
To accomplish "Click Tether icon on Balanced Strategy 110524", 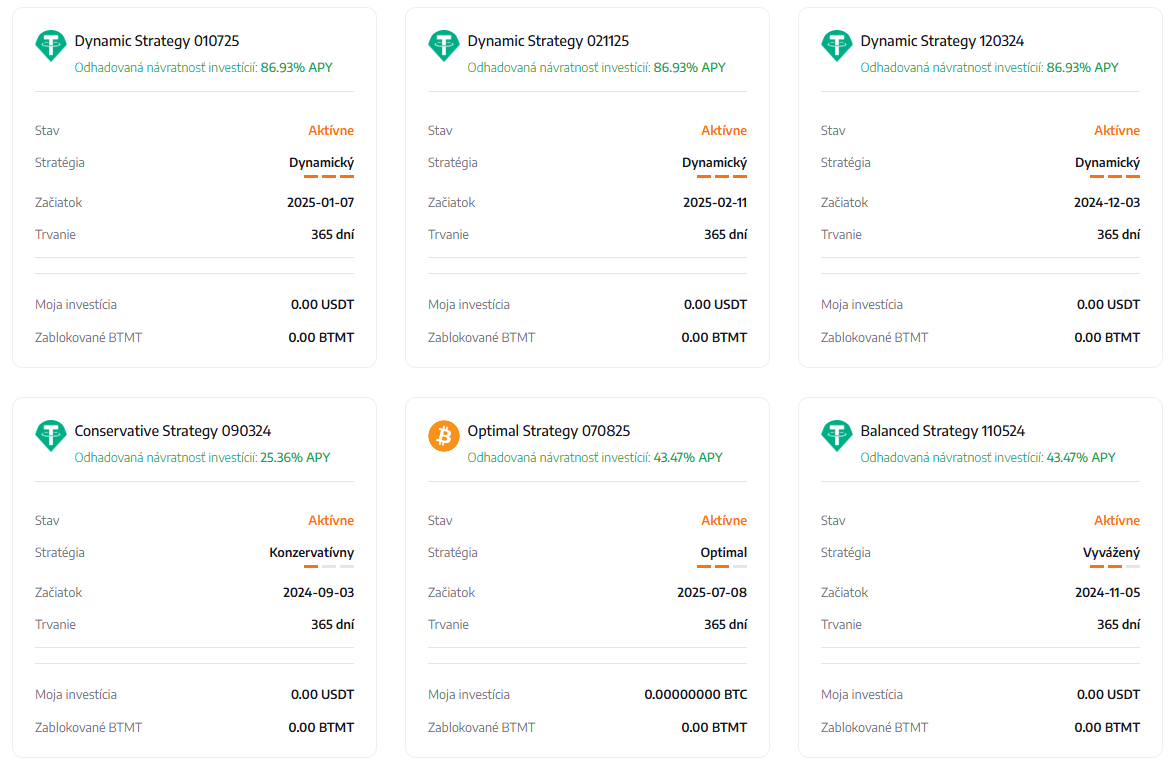I will [837, 437].
